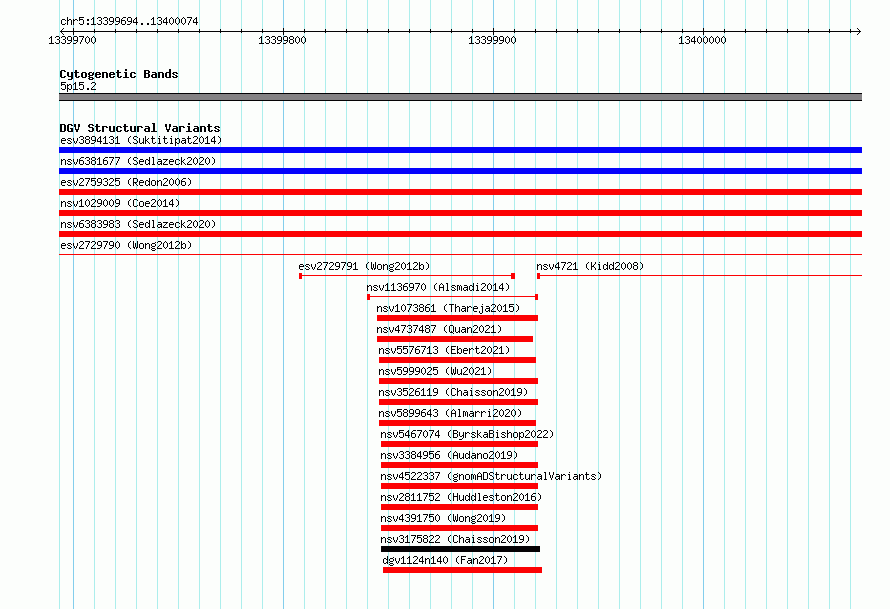Click the 13399900 ruler position
Viewport: 890px width, 609px height.
point(492,40)
